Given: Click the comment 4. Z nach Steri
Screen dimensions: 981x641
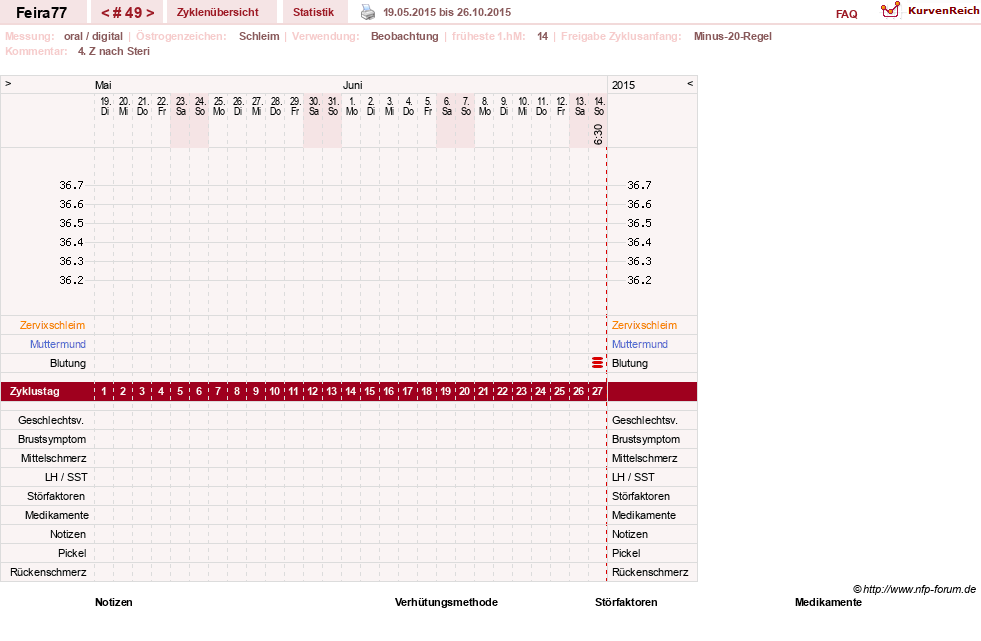Looking at the screenshot, I should pos(114,51).
